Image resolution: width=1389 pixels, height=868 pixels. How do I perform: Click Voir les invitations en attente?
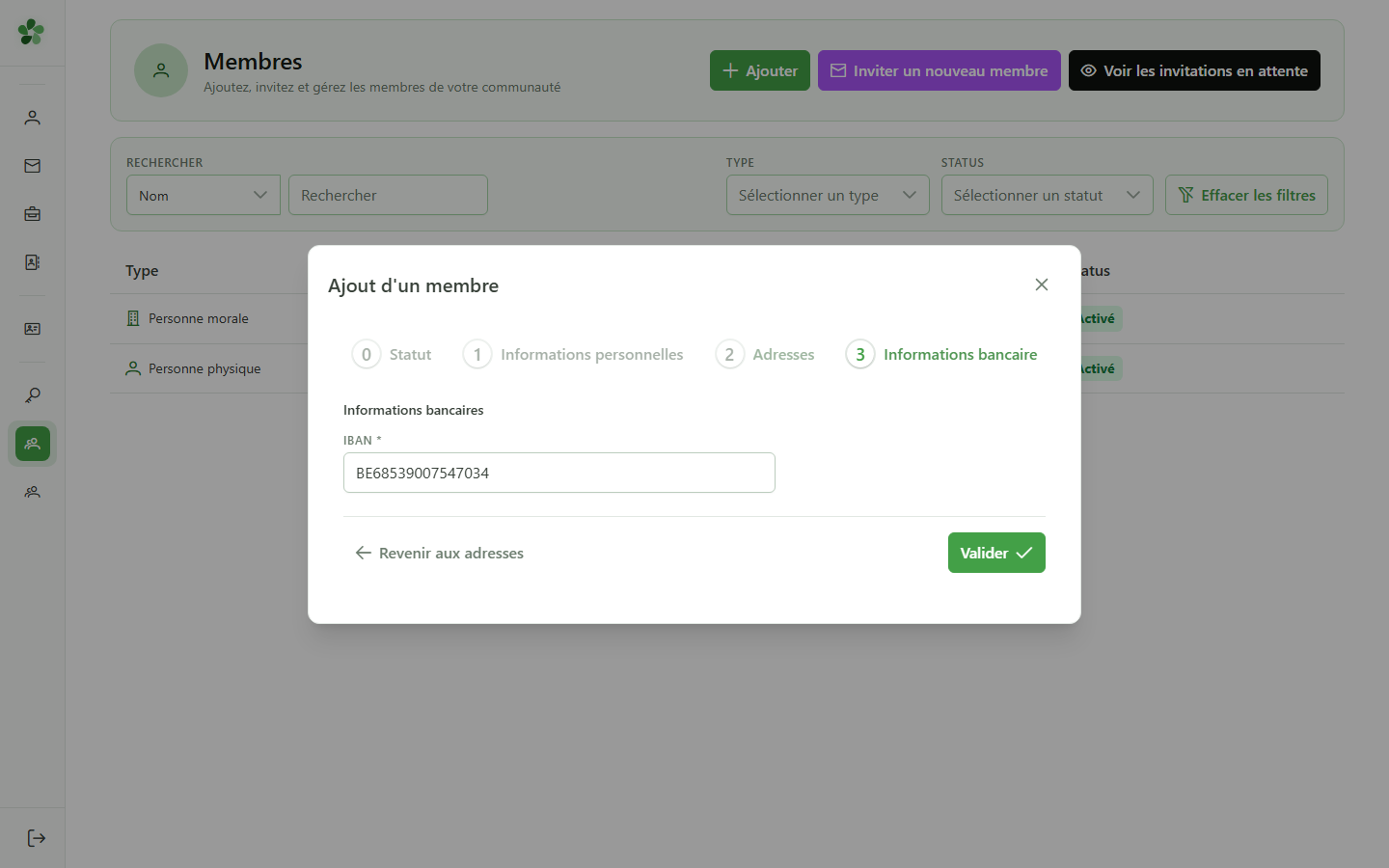click(1194, 70)
